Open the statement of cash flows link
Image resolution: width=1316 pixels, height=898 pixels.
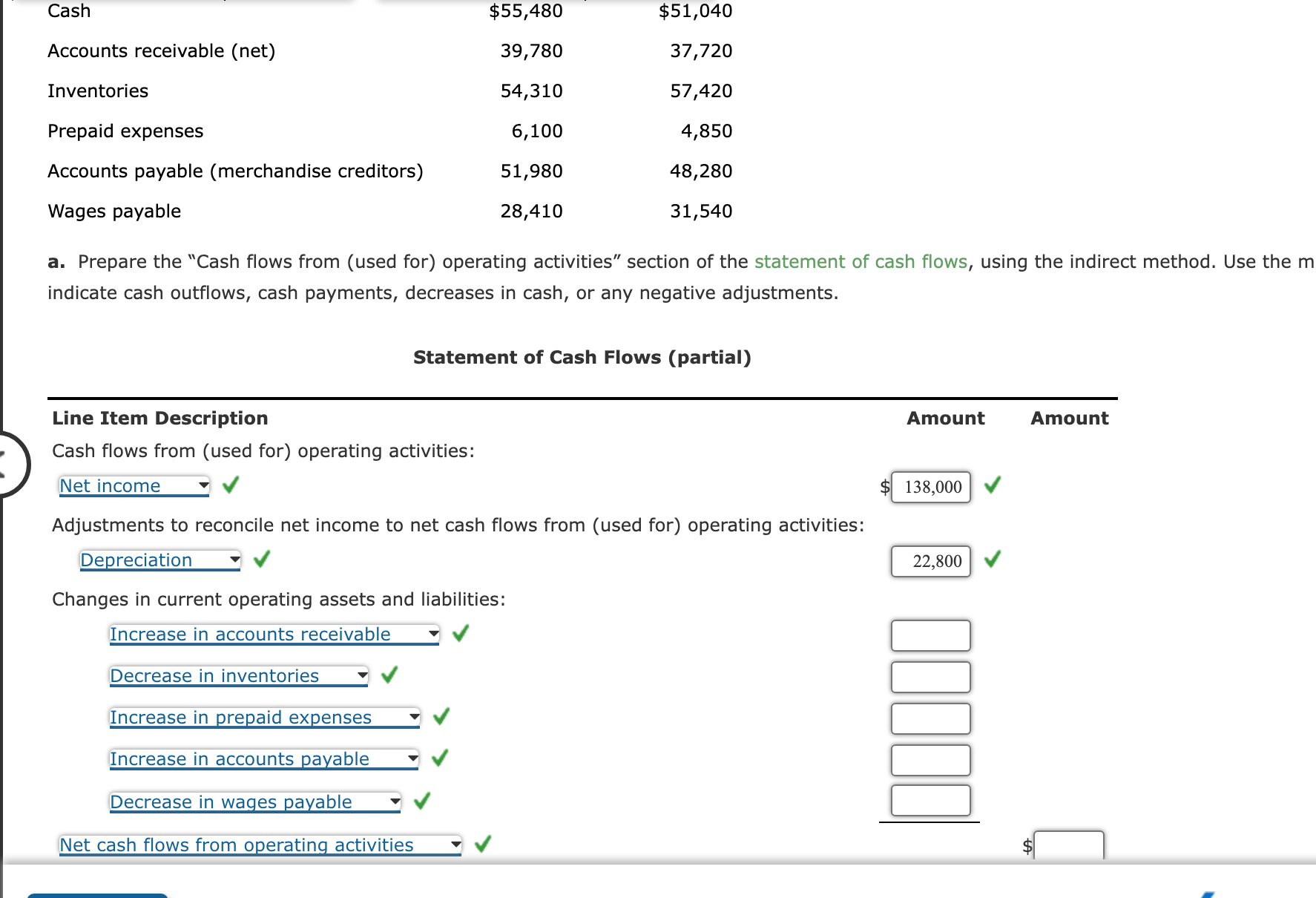(862, 261)
